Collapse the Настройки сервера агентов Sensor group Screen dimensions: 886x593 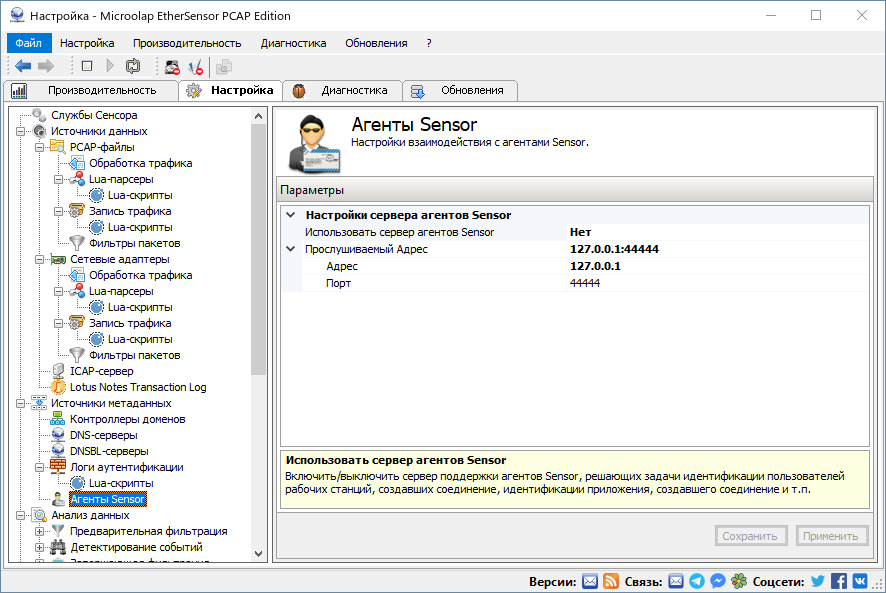coord(289,214)
